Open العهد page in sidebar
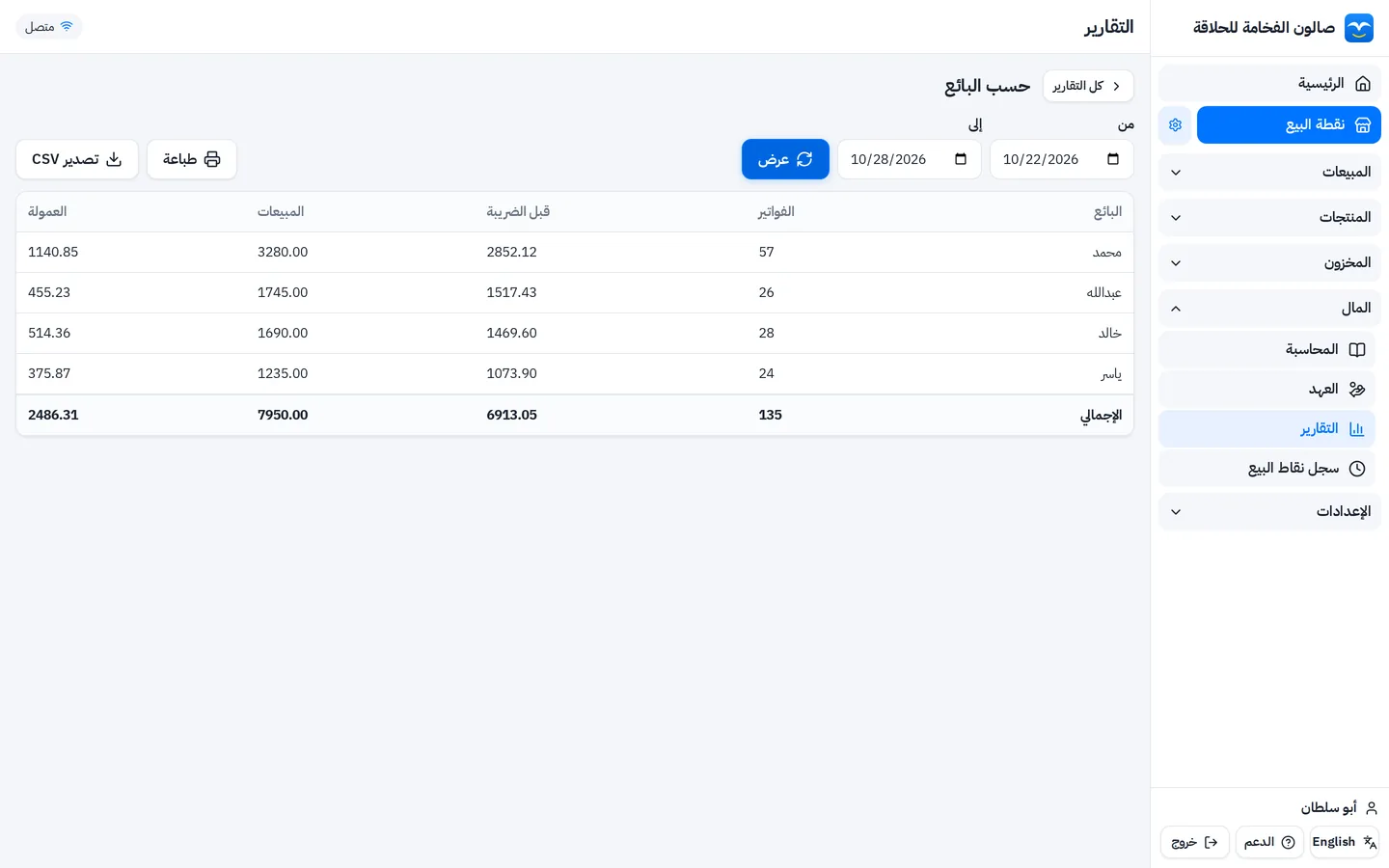This screenshot has width=1389, height=868. 1266,390
